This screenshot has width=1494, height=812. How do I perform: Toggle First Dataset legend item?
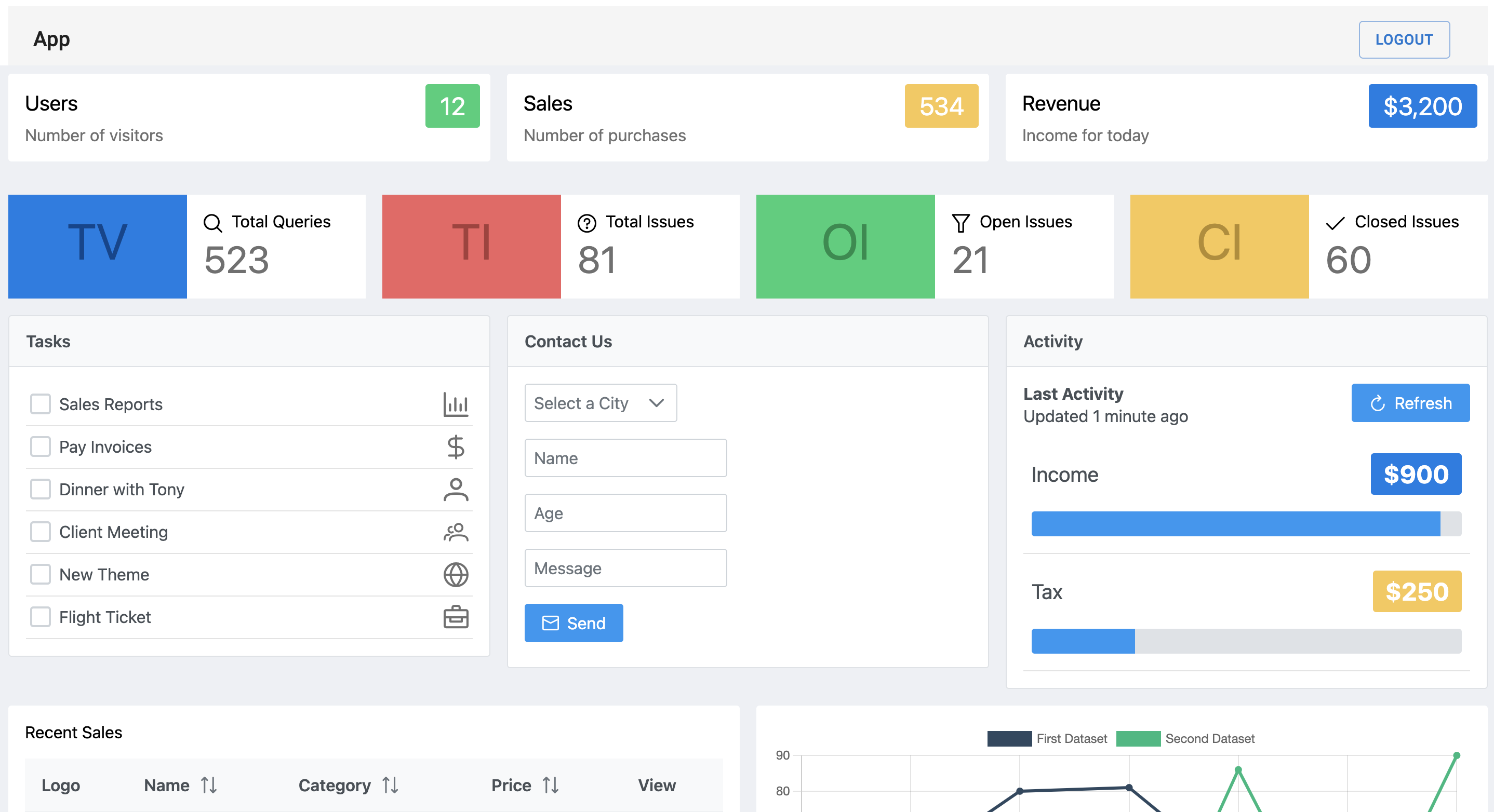(1046, 738)
